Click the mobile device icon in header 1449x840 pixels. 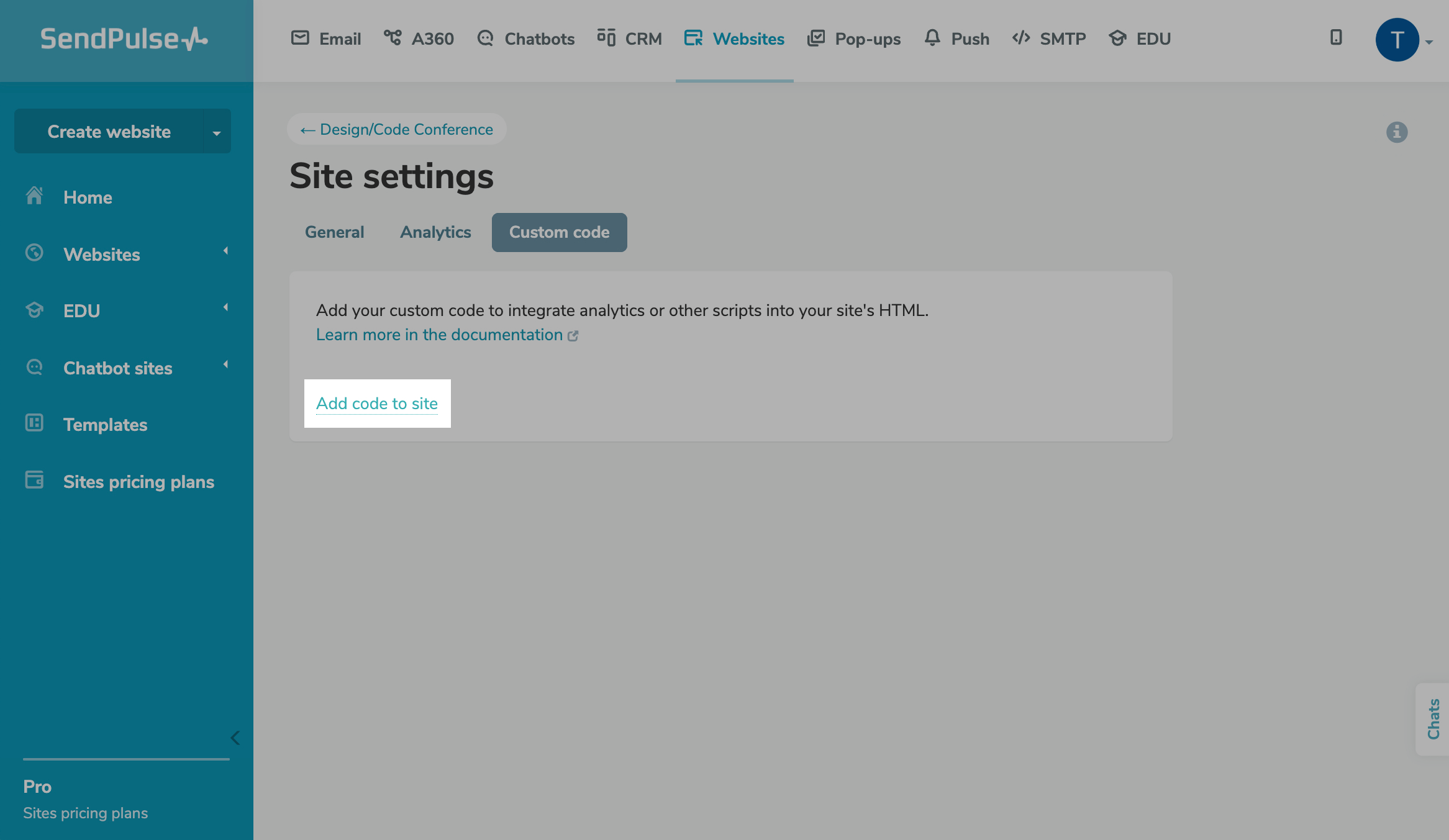click(x=1336, y=38)
